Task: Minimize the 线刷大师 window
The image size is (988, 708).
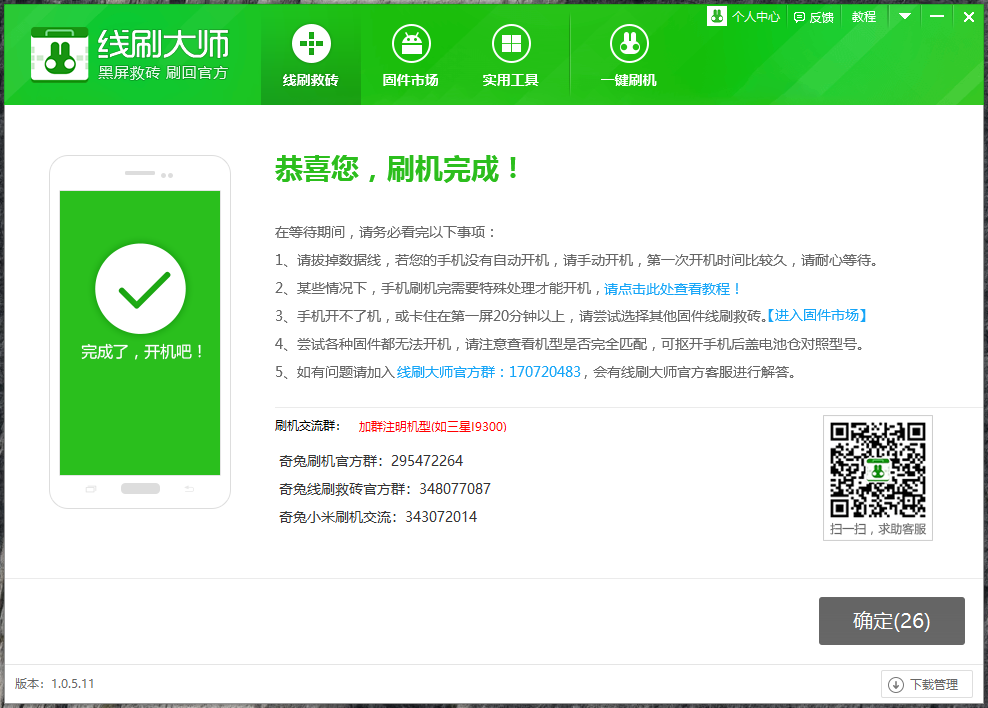Action: [937, 16]
